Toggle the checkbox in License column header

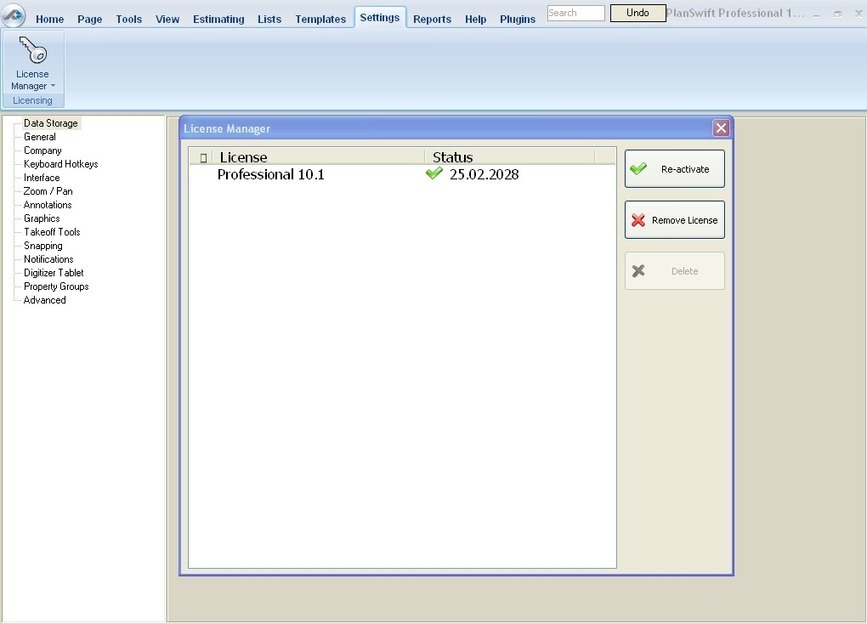(x=203, y=158)
